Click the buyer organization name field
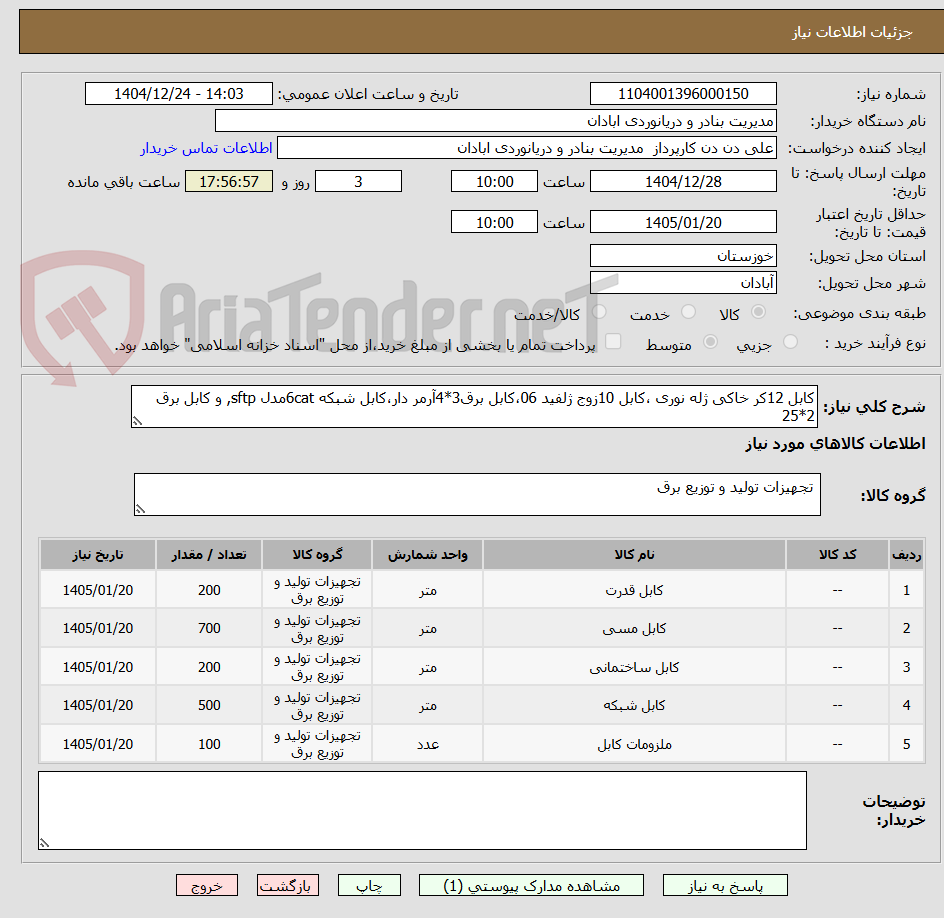This screenshot has width=944, height=918. tap(495, 121)
